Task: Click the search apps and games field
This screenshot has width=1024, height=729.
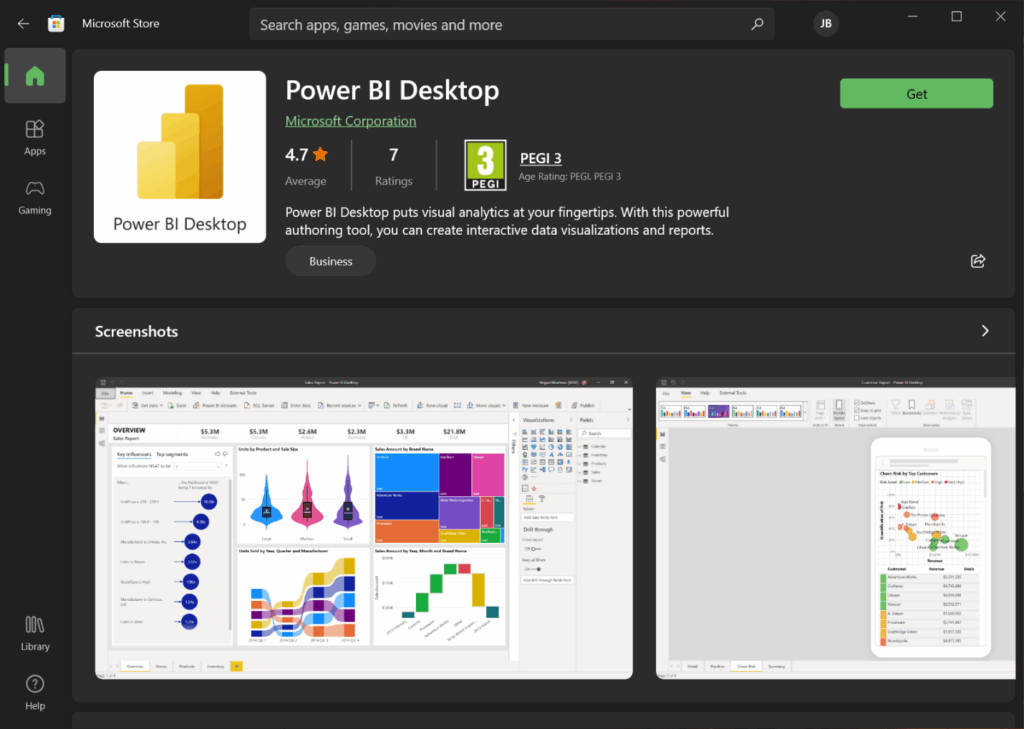Action: click(x=500, y=24)
